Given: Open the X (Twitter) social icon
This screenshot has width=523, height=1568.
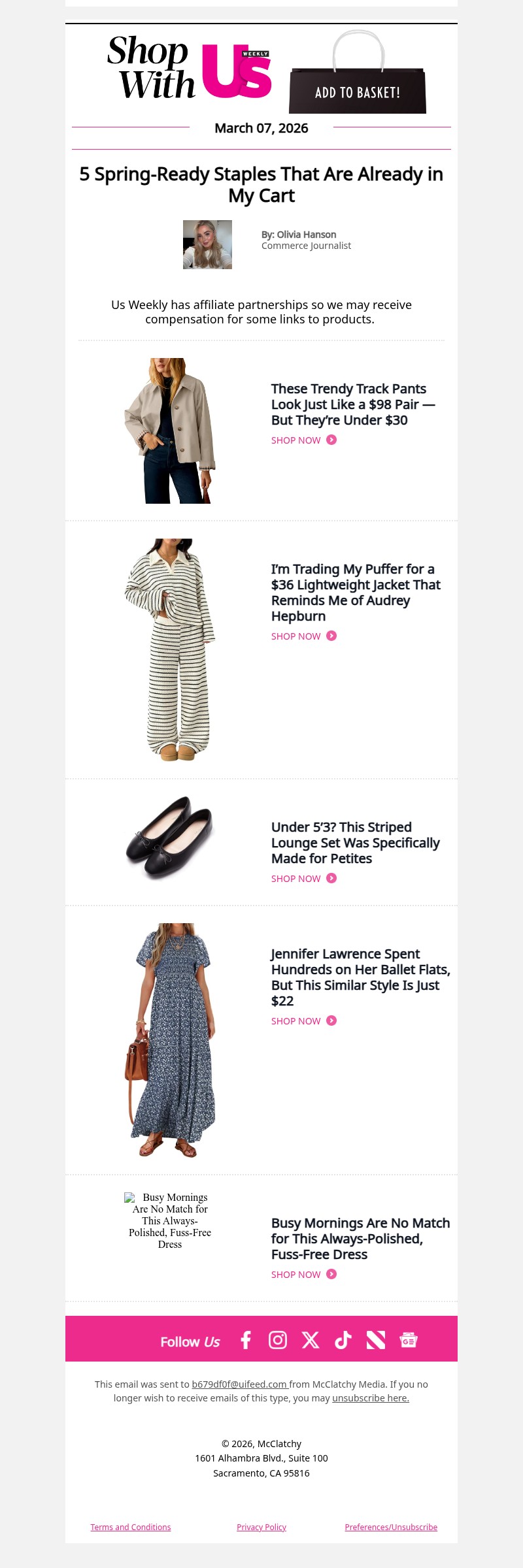Looking at the screenshot, I should pyautogui.click(x=311, y=1340).
